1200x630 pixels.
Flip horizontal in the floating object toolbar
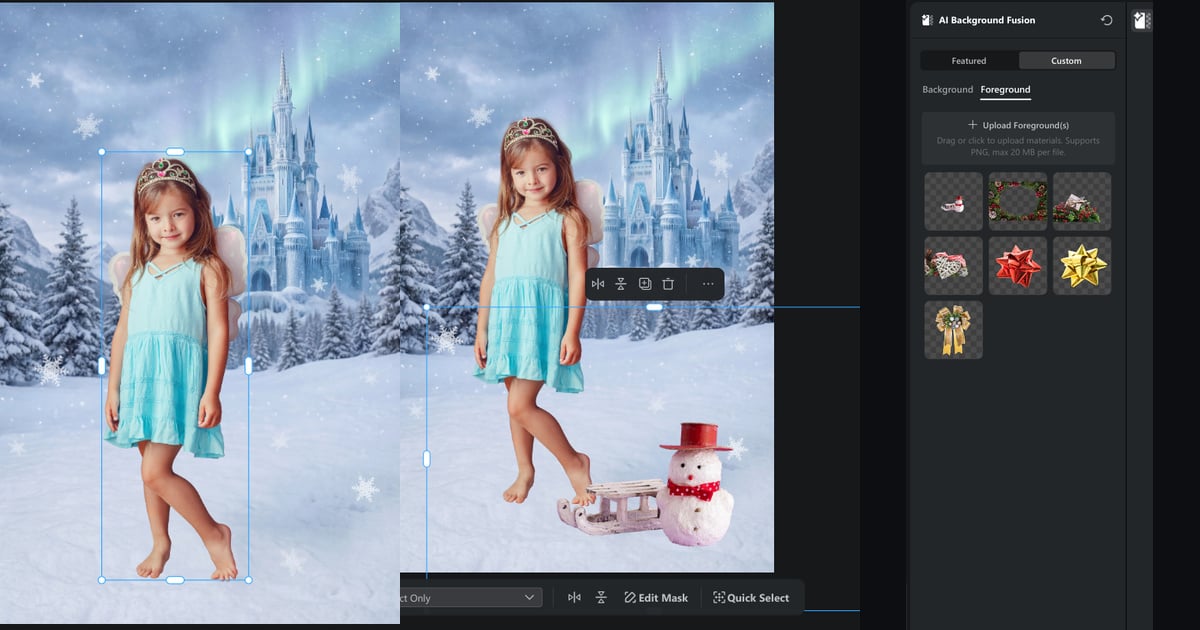point(598,284)
